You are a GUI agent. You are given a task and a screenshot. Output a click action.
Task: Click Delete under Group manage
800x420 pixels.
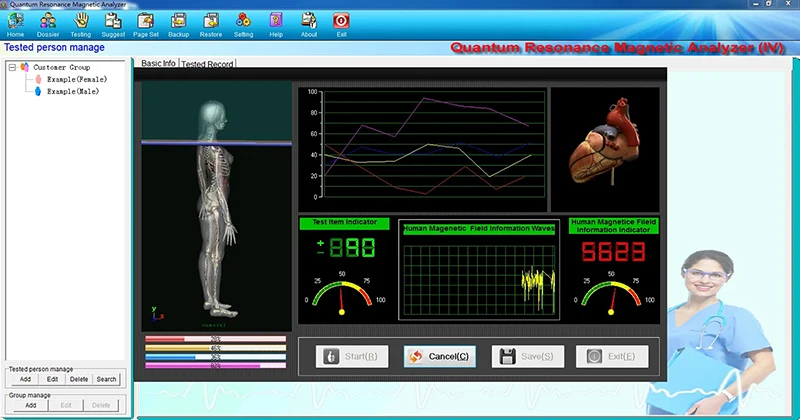[101, 405]
